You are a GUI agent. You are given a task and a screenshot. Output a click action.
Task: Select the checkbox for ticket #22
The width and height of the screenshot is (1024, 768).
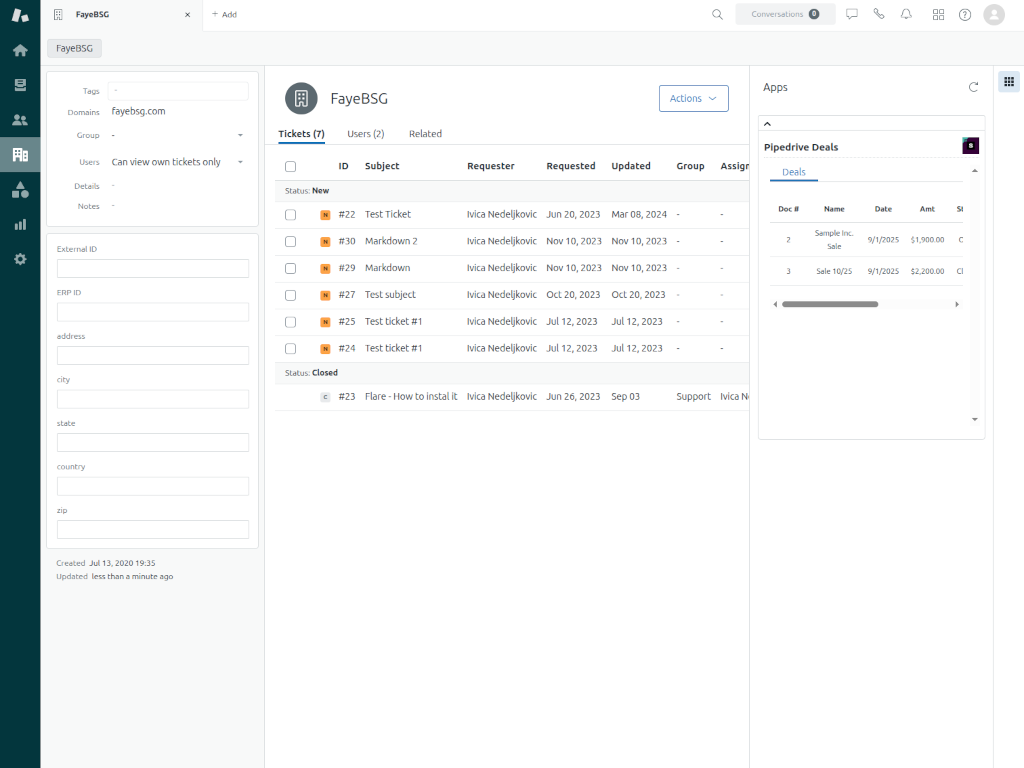point(290,214)
